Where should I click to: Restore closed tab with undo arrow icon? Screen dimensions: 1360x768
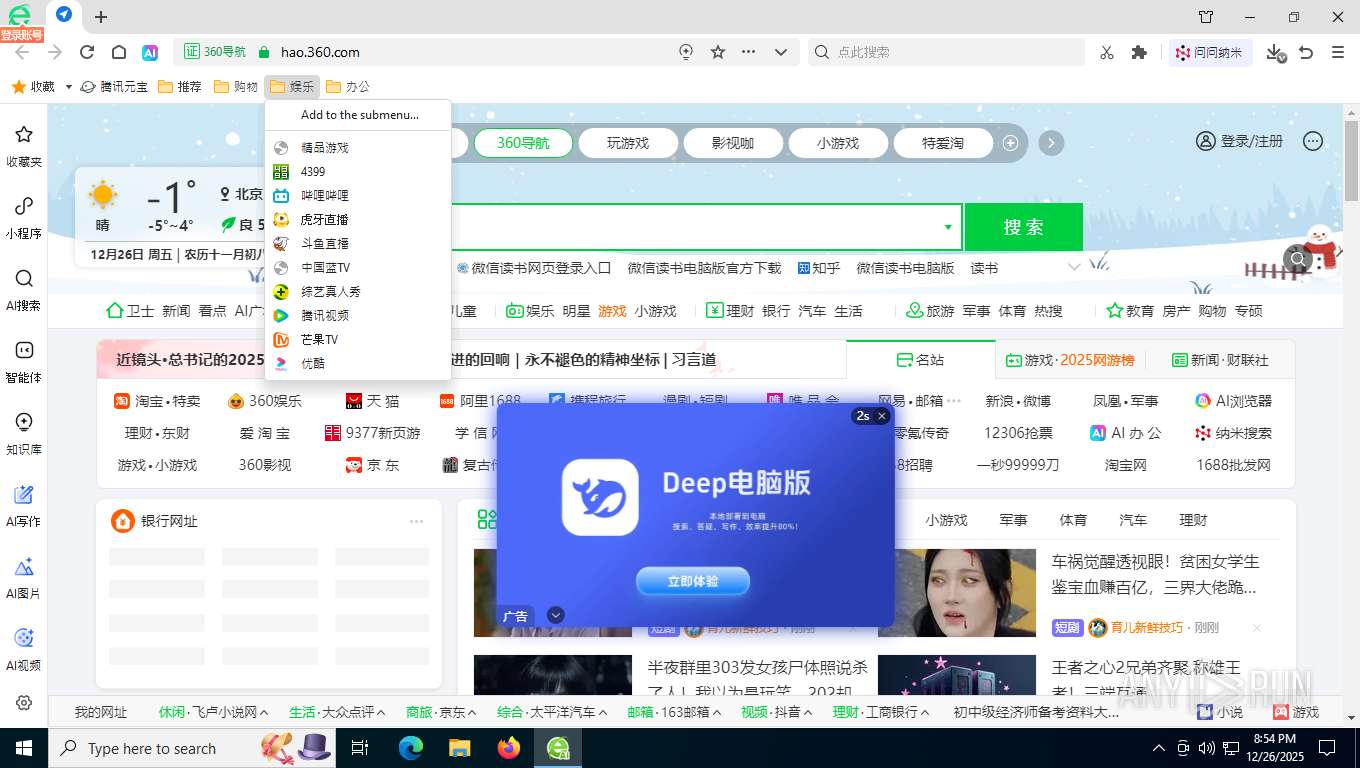1306,52
